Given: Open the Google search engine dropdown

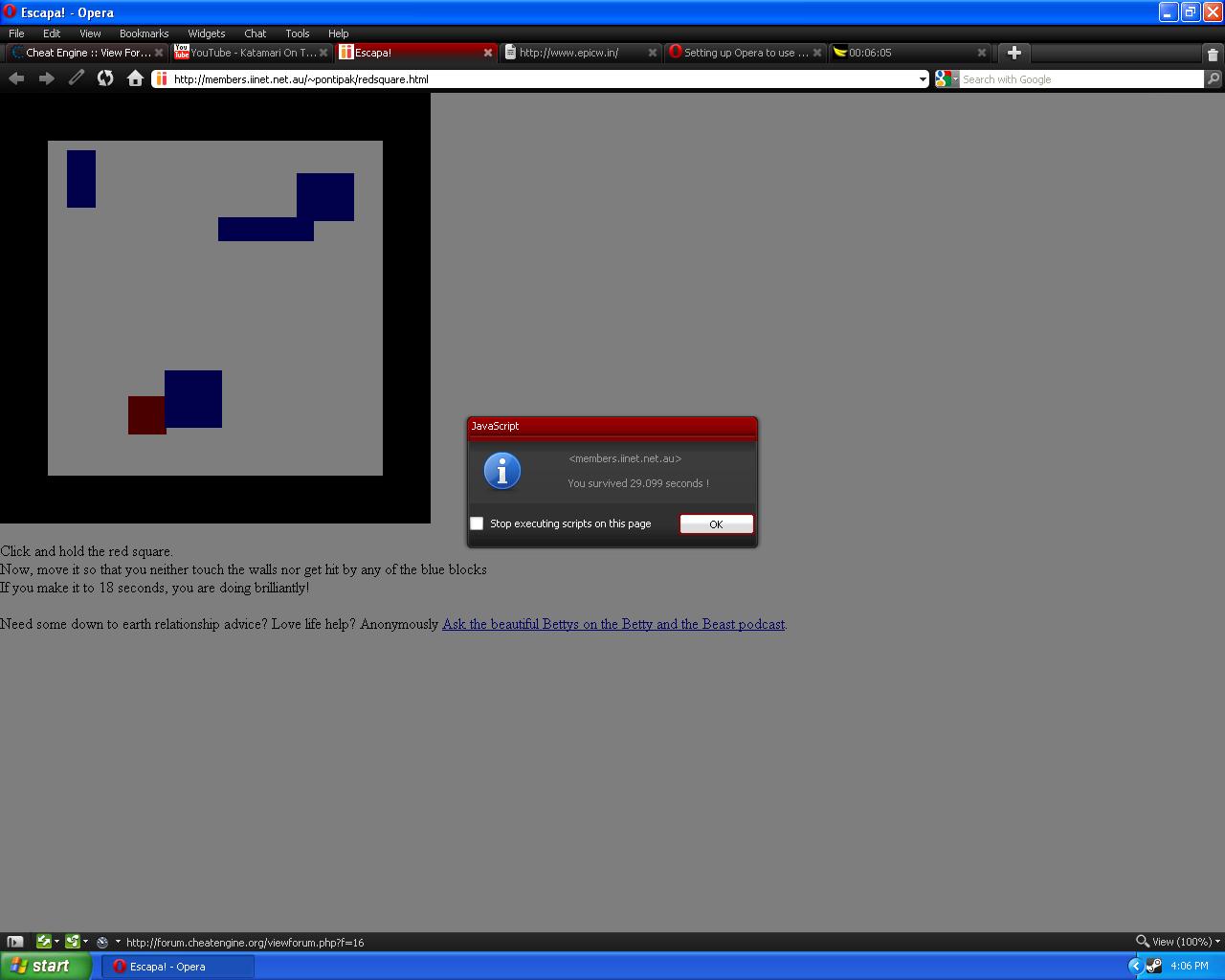Looking at the screenshot, I should click(947, 79).
